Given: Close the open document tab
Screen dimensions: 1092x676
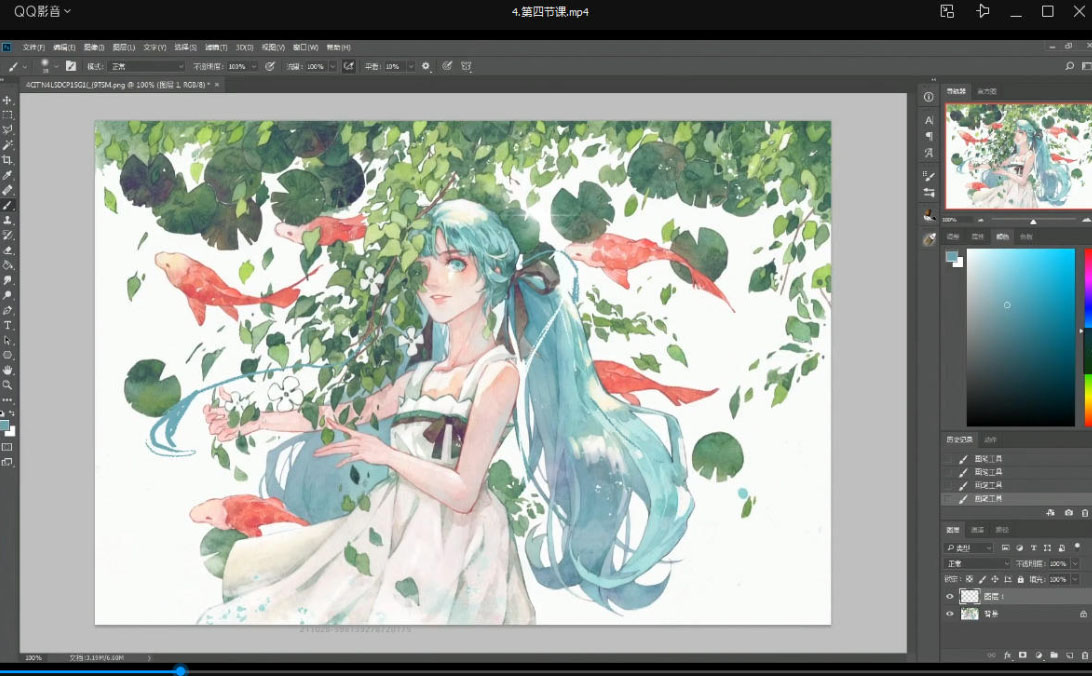Looking at the screenshot, I should (x=217, y=85).
